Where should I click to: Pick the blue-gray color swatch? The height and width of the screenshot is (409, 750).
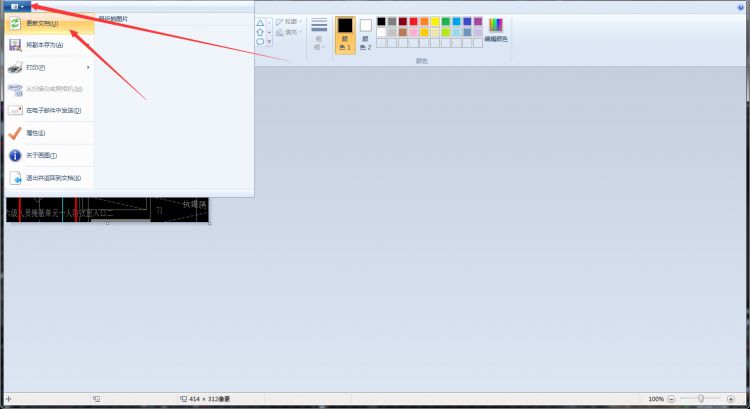(467, 33)
